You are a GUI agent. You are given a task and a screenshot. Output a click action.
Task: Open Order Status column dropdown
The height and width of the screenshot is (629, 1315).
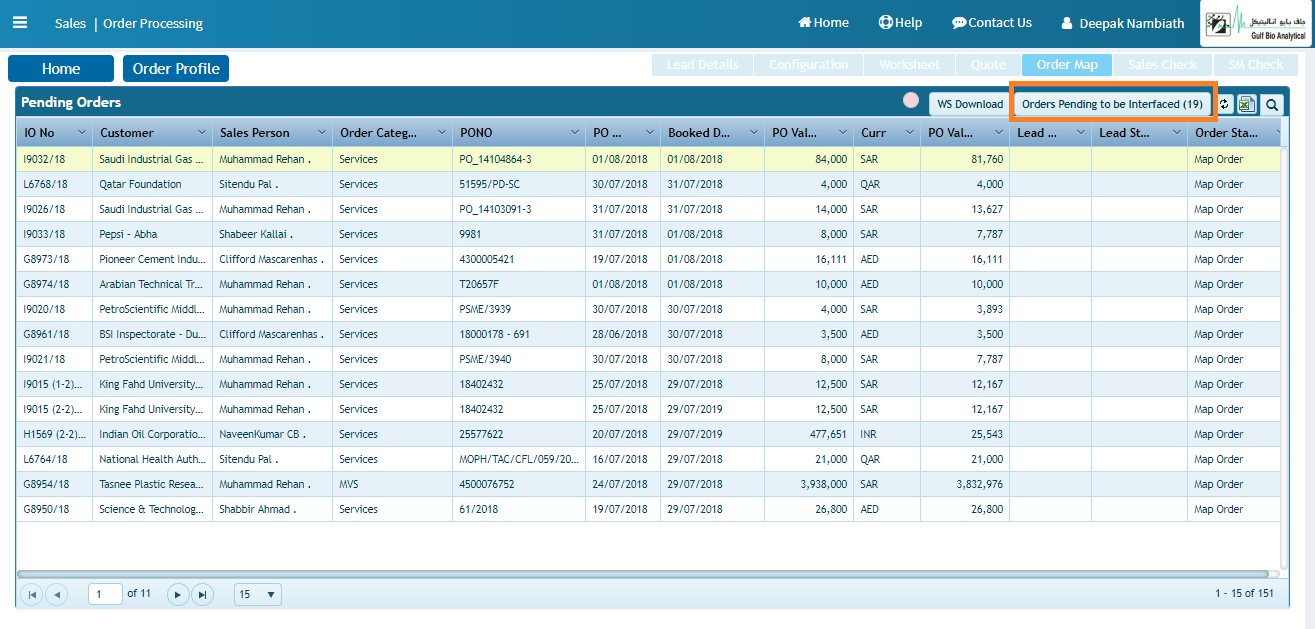pos(1277,133)
